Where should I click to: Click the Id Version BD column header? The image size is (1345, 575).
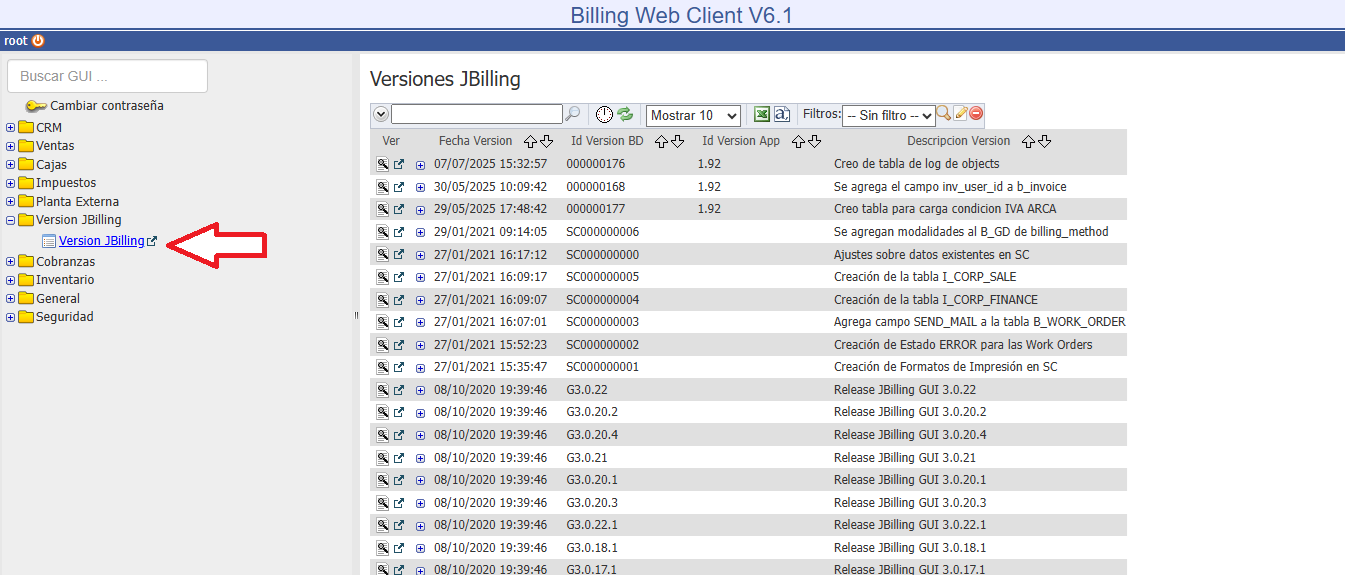[607, 141]
